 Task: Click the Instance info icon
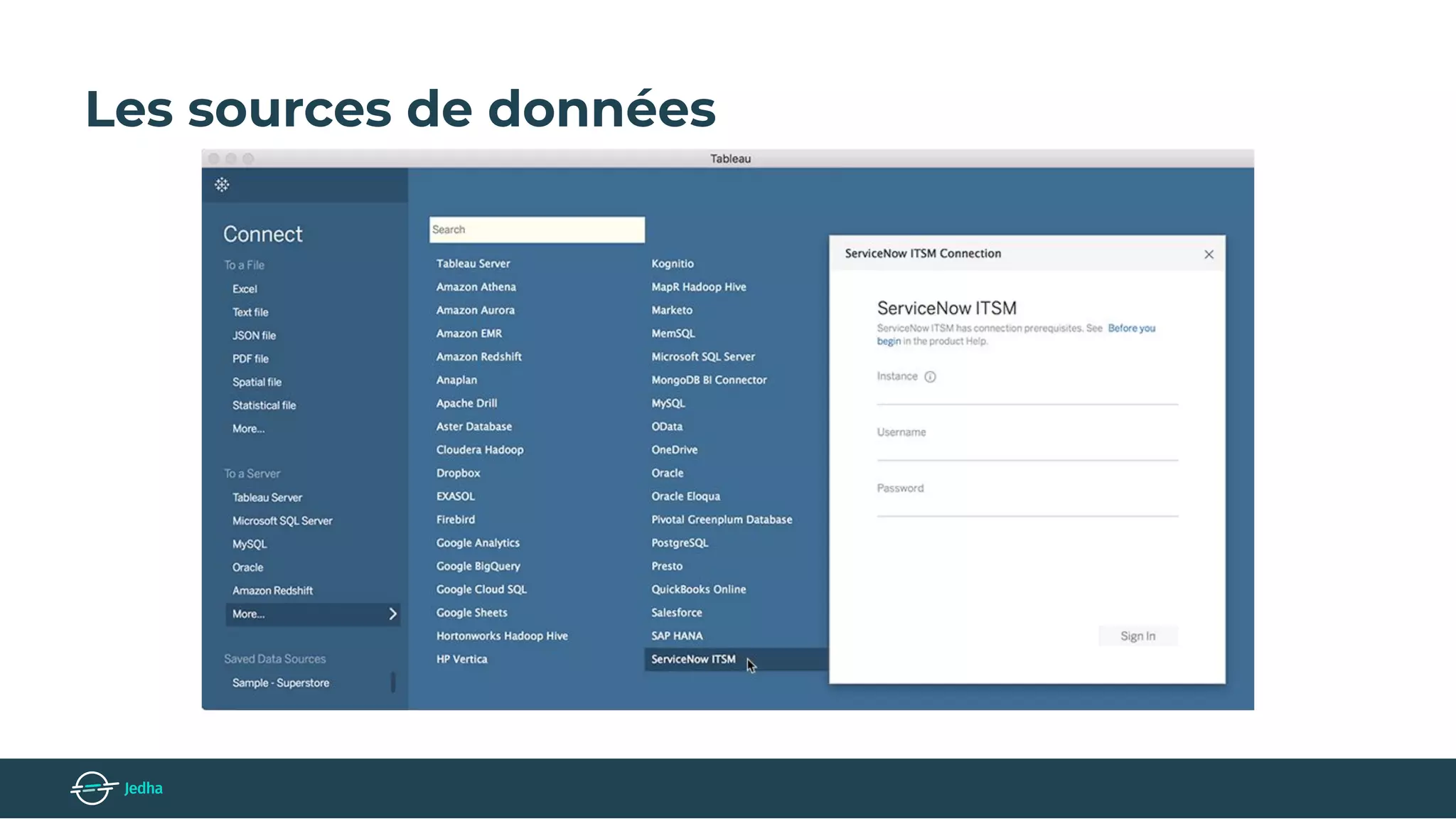click(930, 377)
